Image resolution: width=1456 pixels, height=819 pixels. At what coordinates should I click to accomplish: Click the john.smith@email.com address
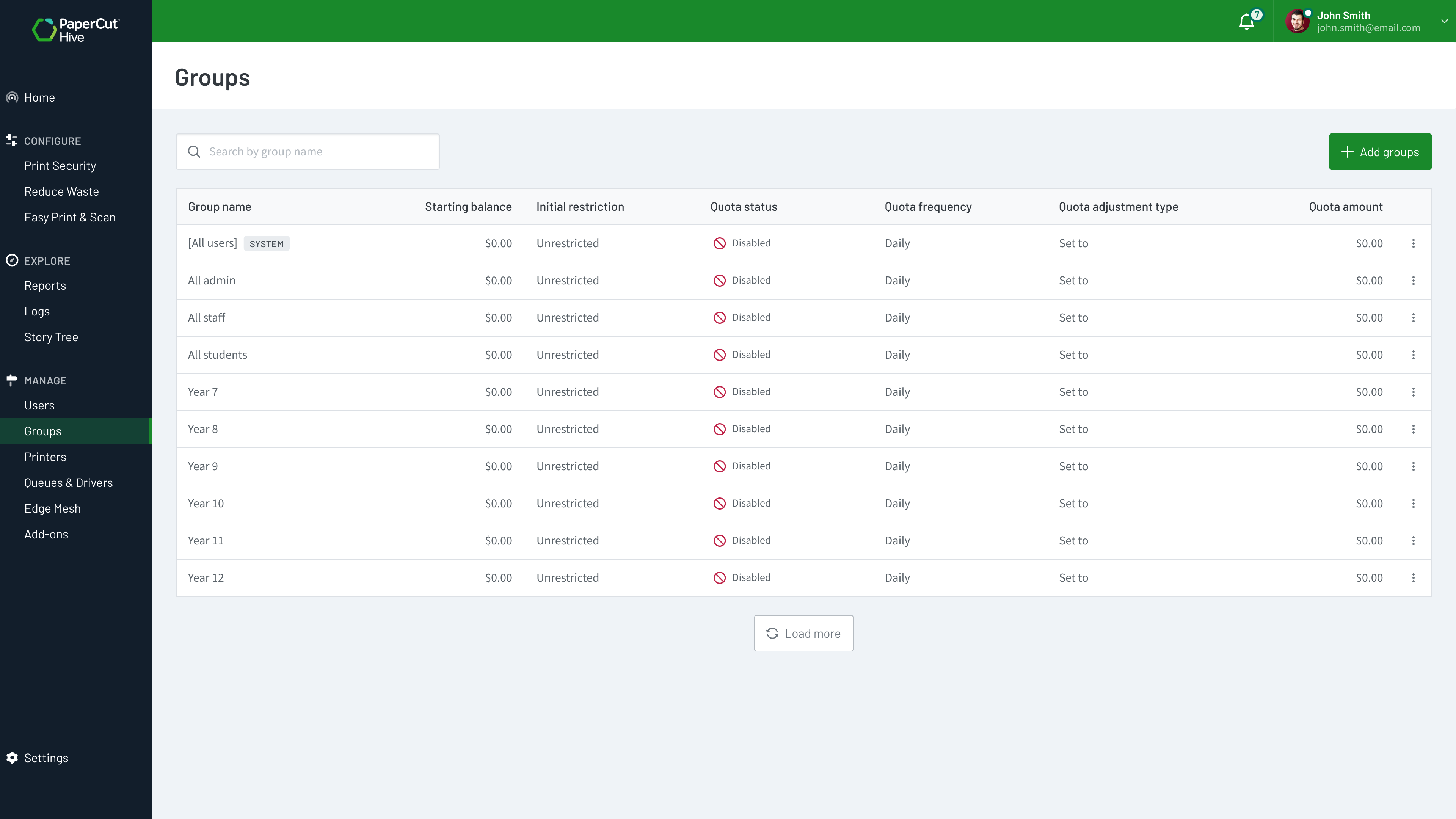pos(1368,28)
